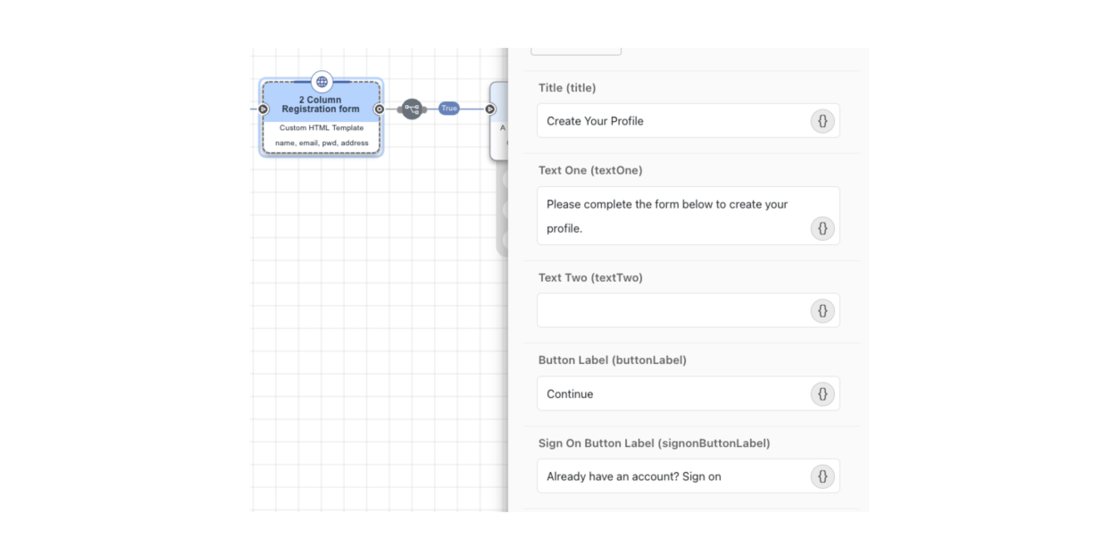Screen dimensions: 1120x560
Task: Open the variable picker for the Text One field
Action: [x=822, y=229]
